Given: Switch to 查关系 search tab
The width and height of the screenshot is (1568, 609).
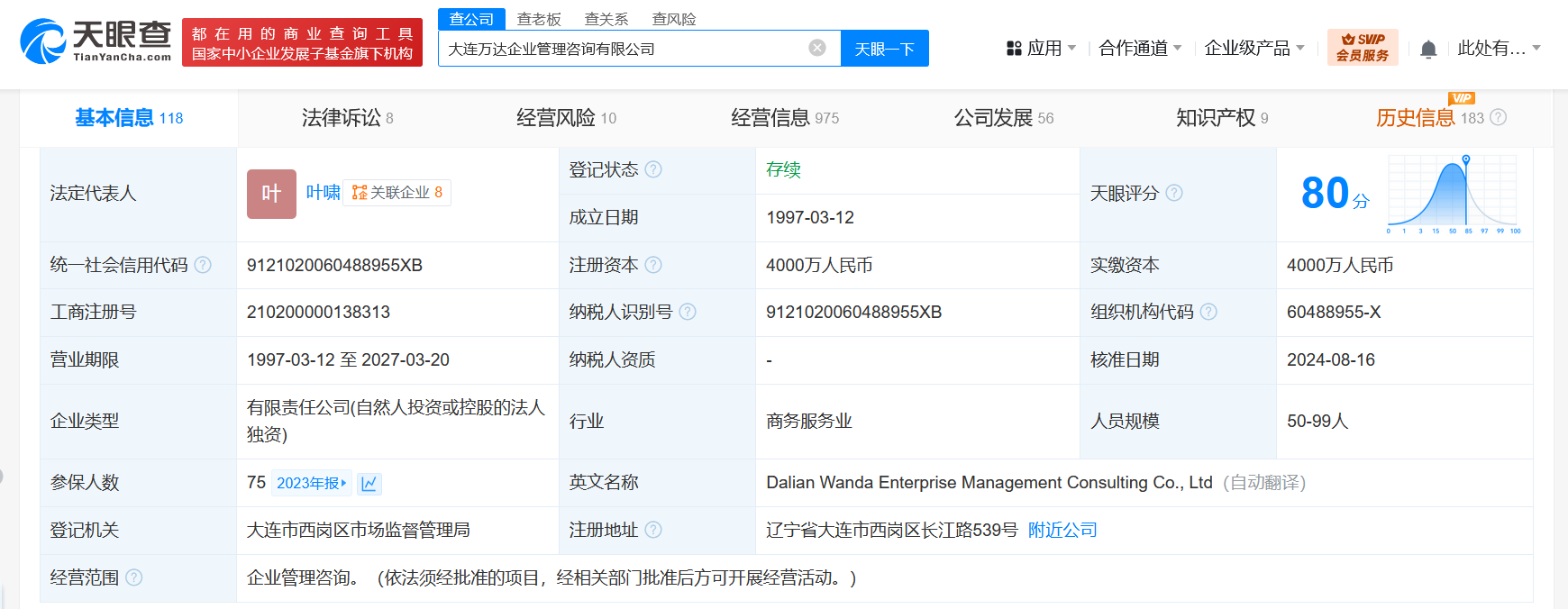Looking at the screenshot, I should 606,19.
